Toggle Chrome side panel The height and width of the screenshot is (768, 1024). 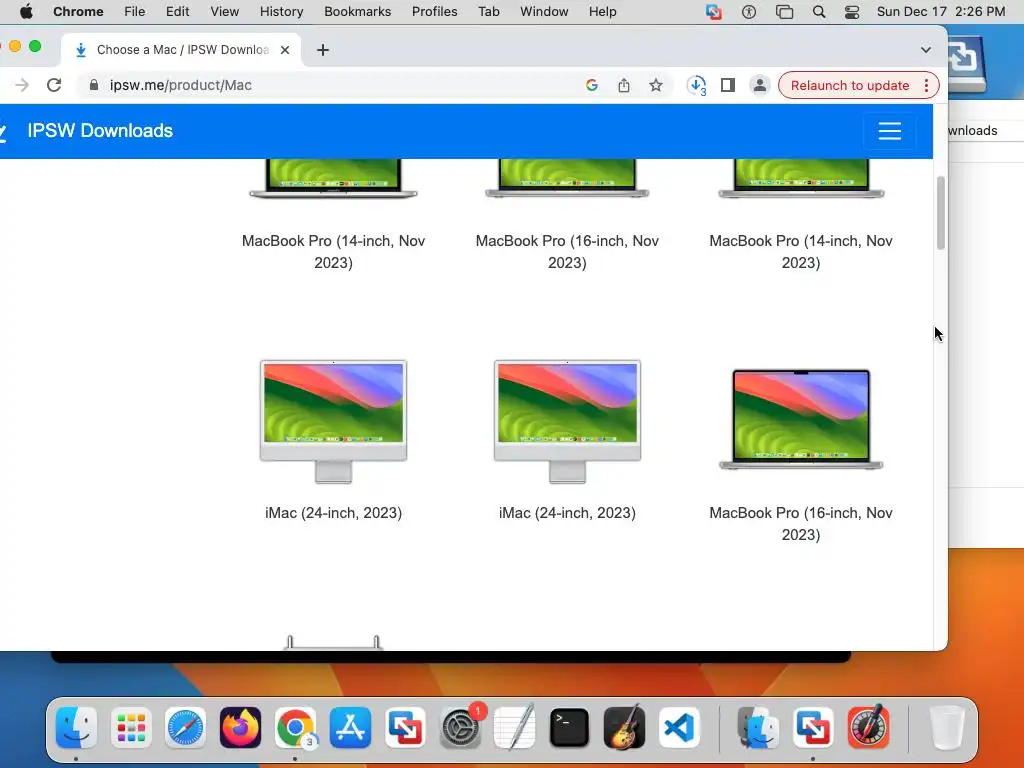(x=728, y=85)
